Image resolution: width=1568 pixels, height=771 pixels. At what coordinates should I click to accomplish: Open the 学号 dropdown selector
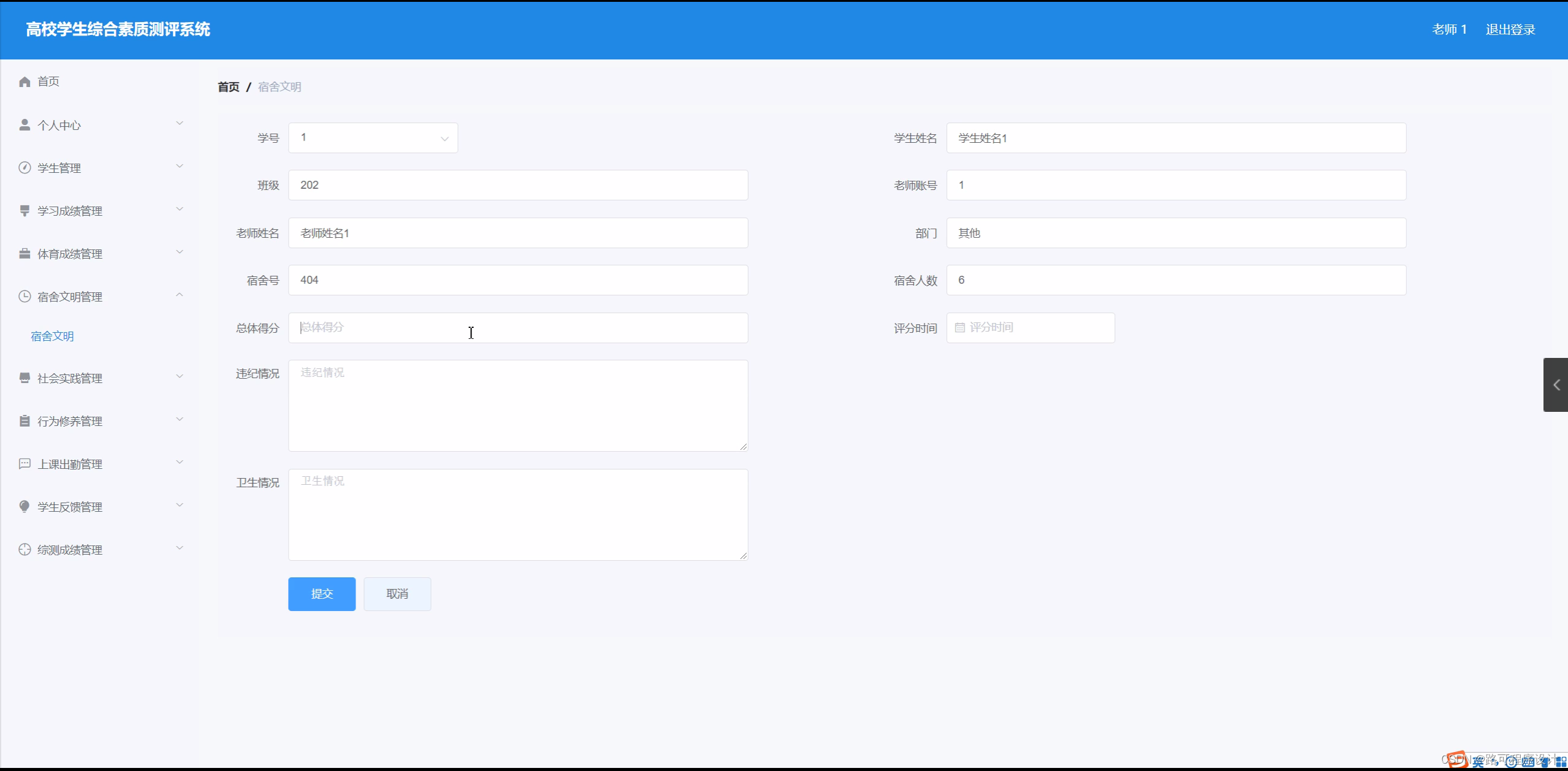point(373,138)
